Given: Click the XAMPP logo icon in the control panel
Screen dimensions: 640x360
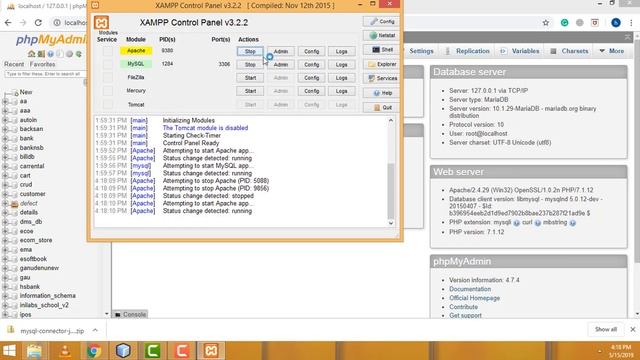Looking at the screenshot, I should pyautogui.click(x=101, y=22).
